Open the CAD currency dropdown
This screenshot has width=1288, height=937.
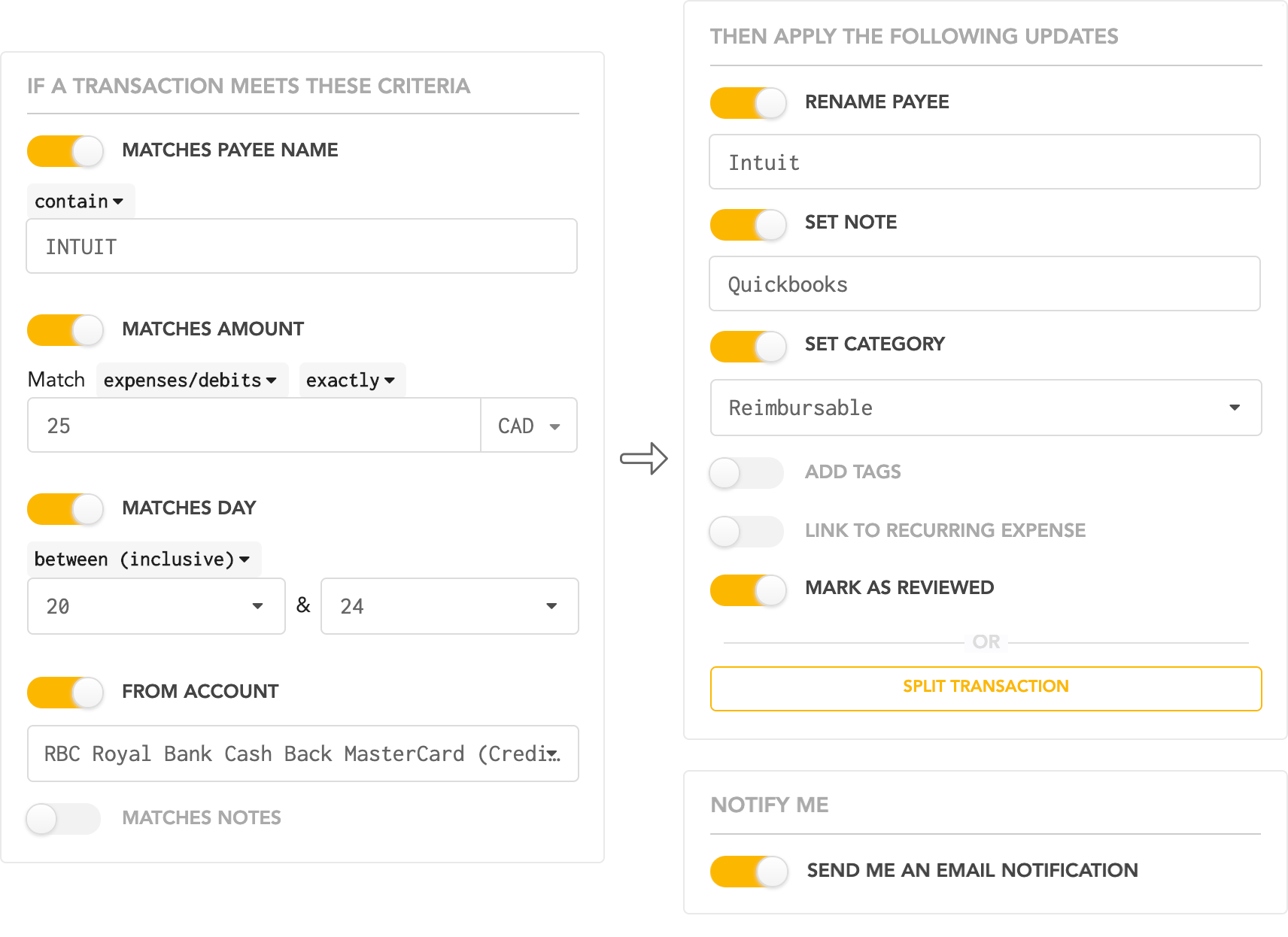(x=529, y=426)
